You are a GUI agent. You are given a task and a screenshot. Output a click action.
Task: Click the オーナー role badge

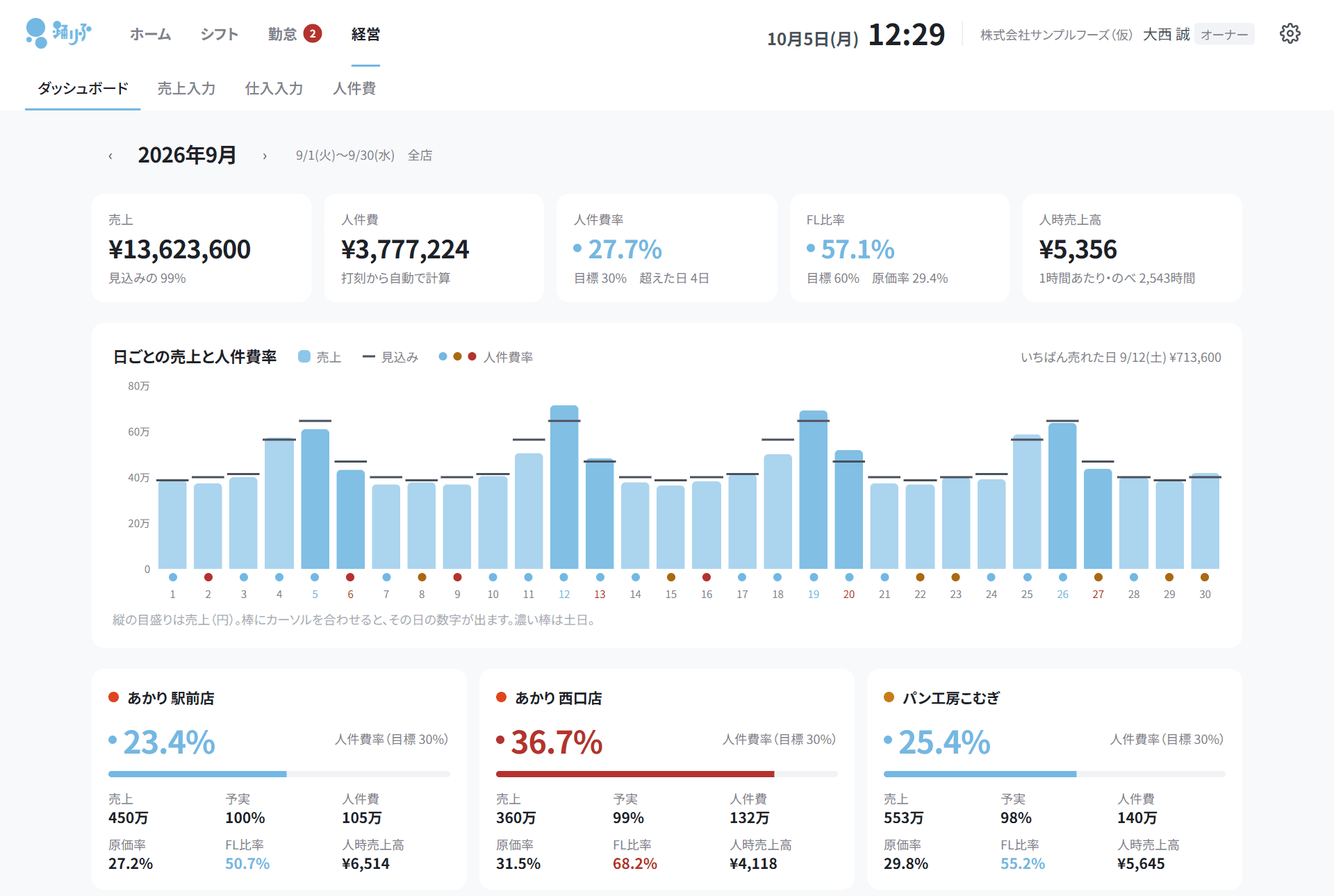1224,35
